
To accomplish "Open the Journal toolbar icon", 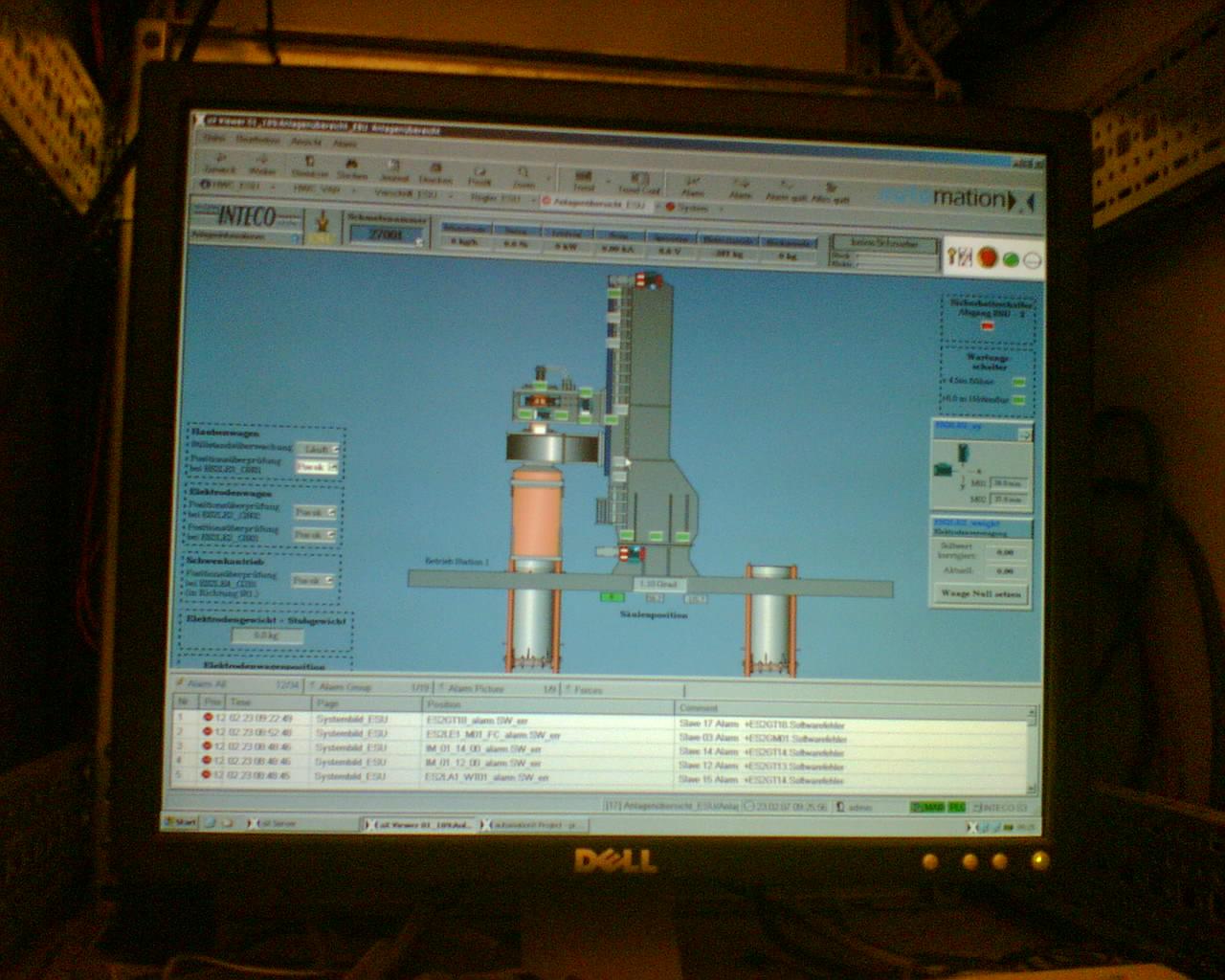I will click(394, 166).
